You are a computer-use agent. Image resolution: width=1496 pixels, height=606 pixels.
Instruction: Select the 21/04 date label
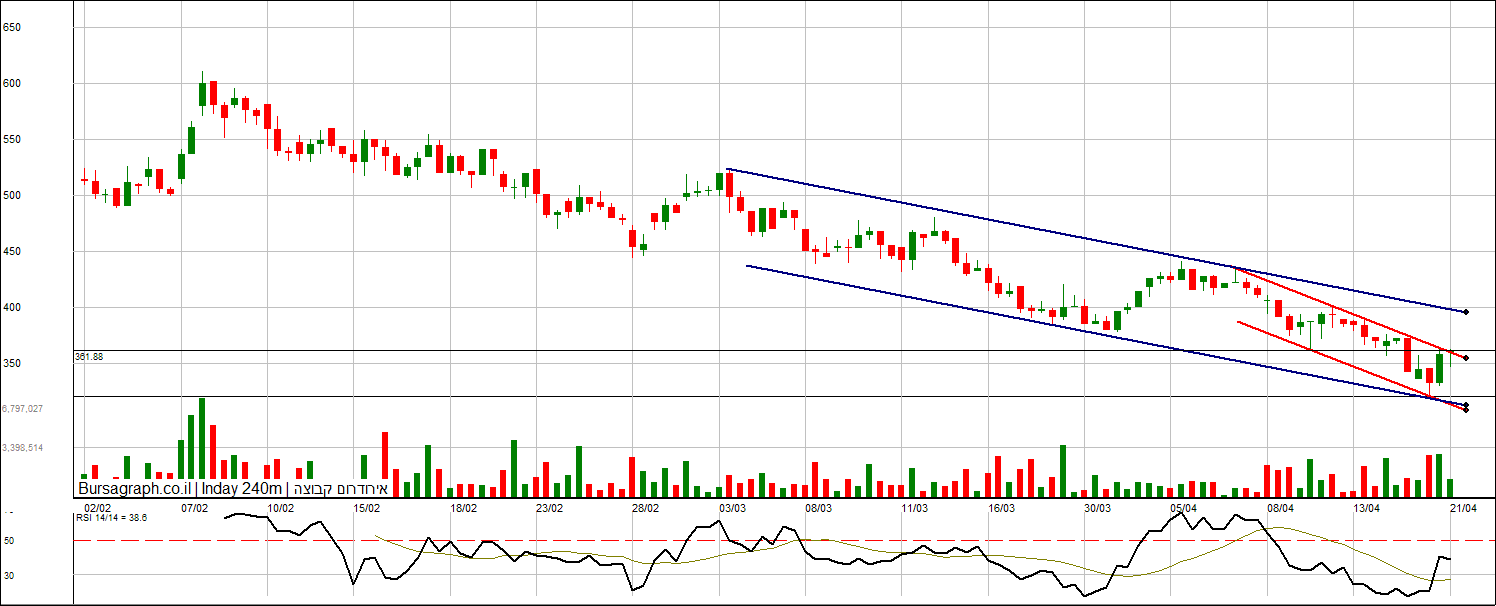[x=1464, y=508]
